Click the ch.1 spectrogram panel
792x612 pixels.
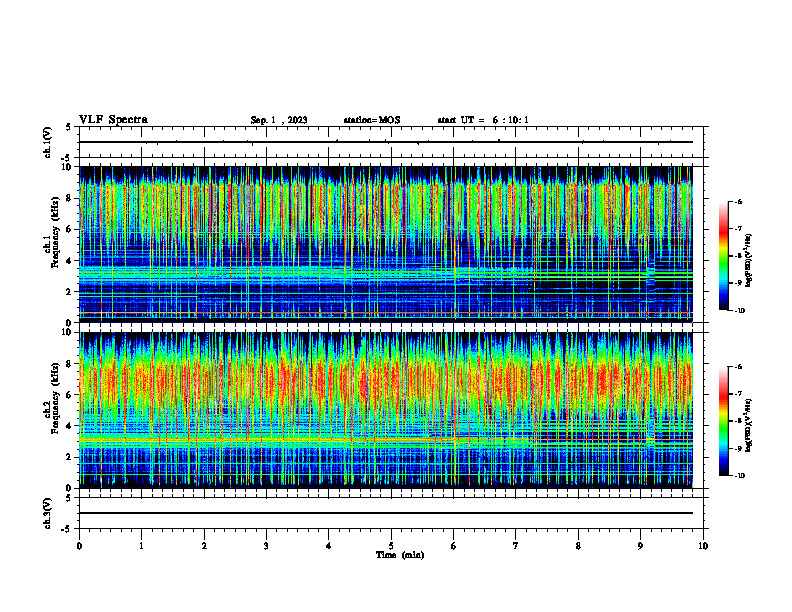pyautogui.click(x=386, y=244)
